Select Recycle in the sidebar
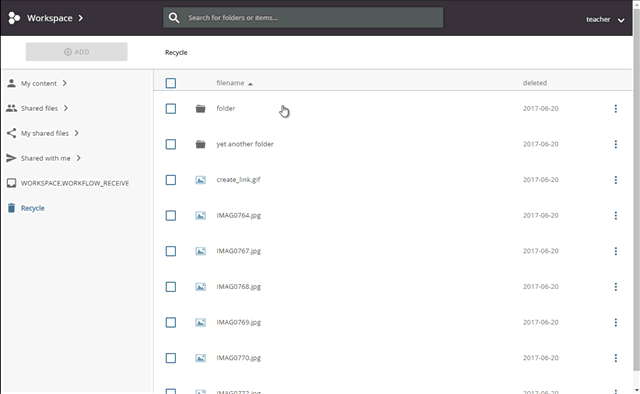This screenshot has height=394, width=640. [x=33, y=208]
